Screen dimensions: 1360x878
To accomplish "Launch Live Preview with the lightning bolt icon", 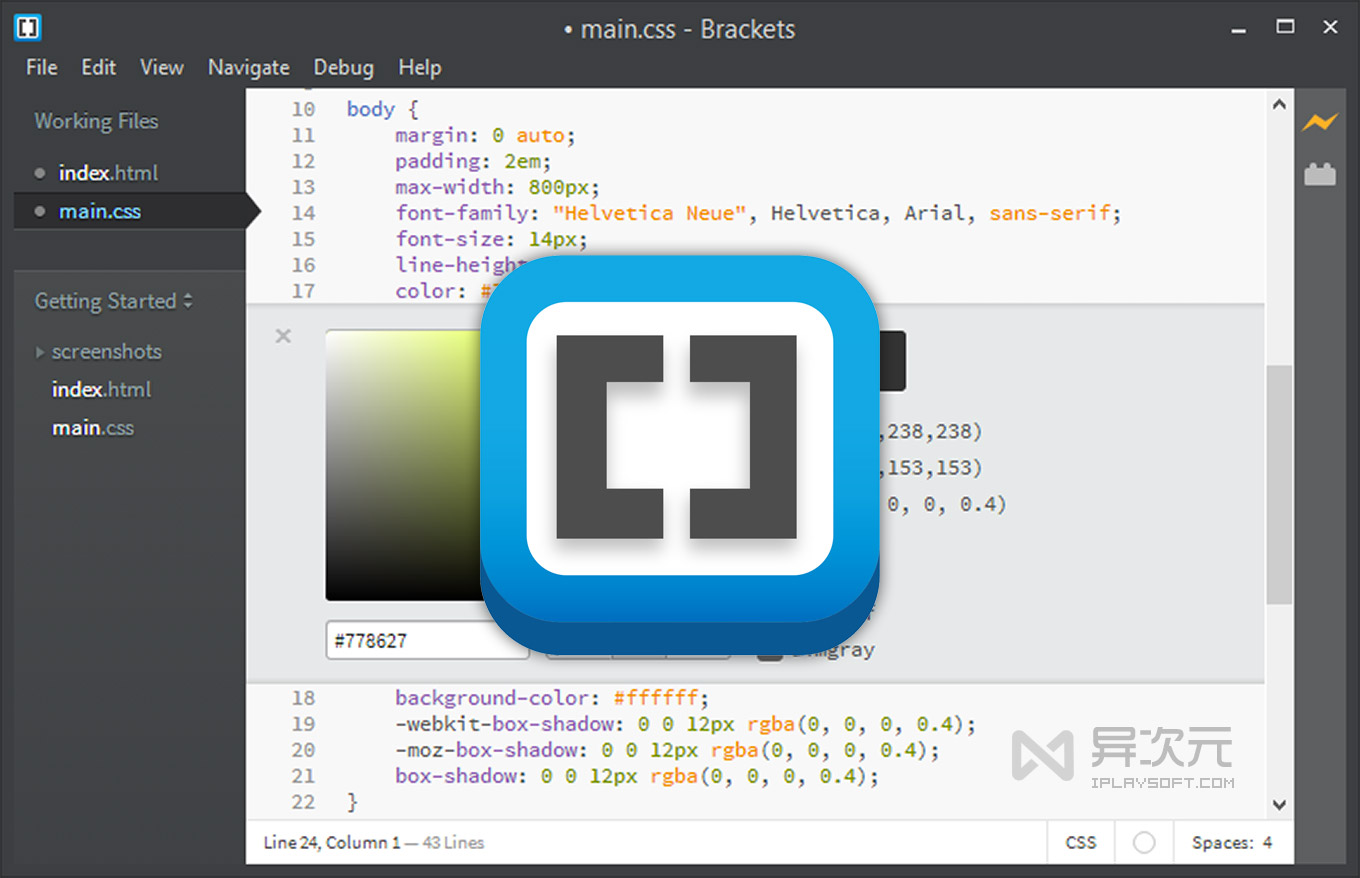I will [1320, 121].
